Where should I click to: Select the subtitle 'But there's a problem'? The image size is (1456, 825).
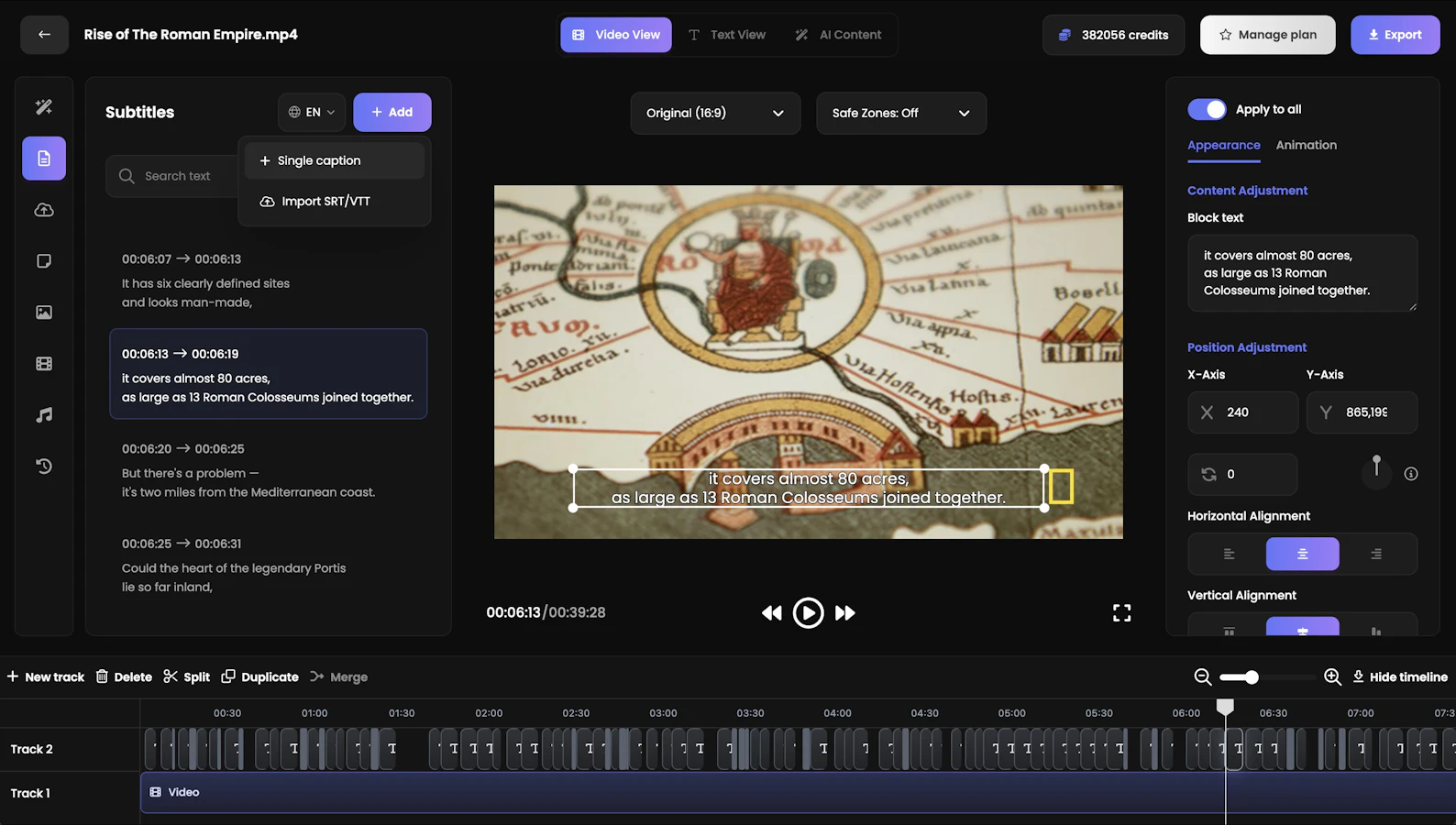pos(269,469)
